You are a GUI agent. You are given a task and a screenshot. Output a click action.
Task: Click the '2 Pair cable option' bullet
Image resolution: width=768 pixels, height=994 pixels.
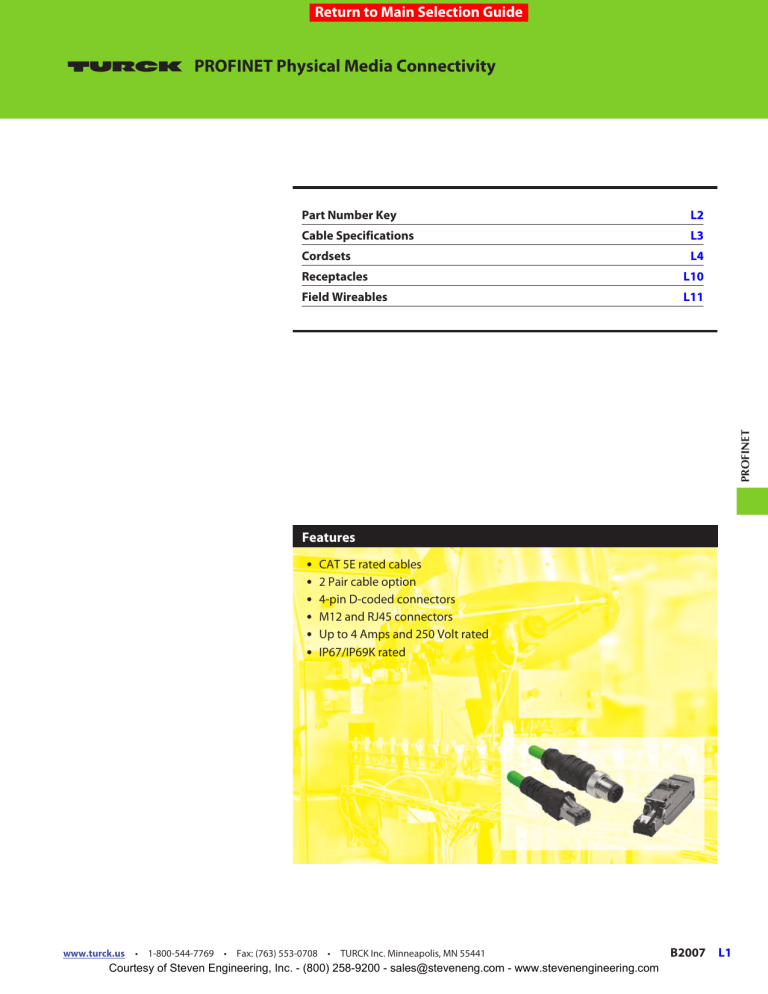(x=367, y=582)
